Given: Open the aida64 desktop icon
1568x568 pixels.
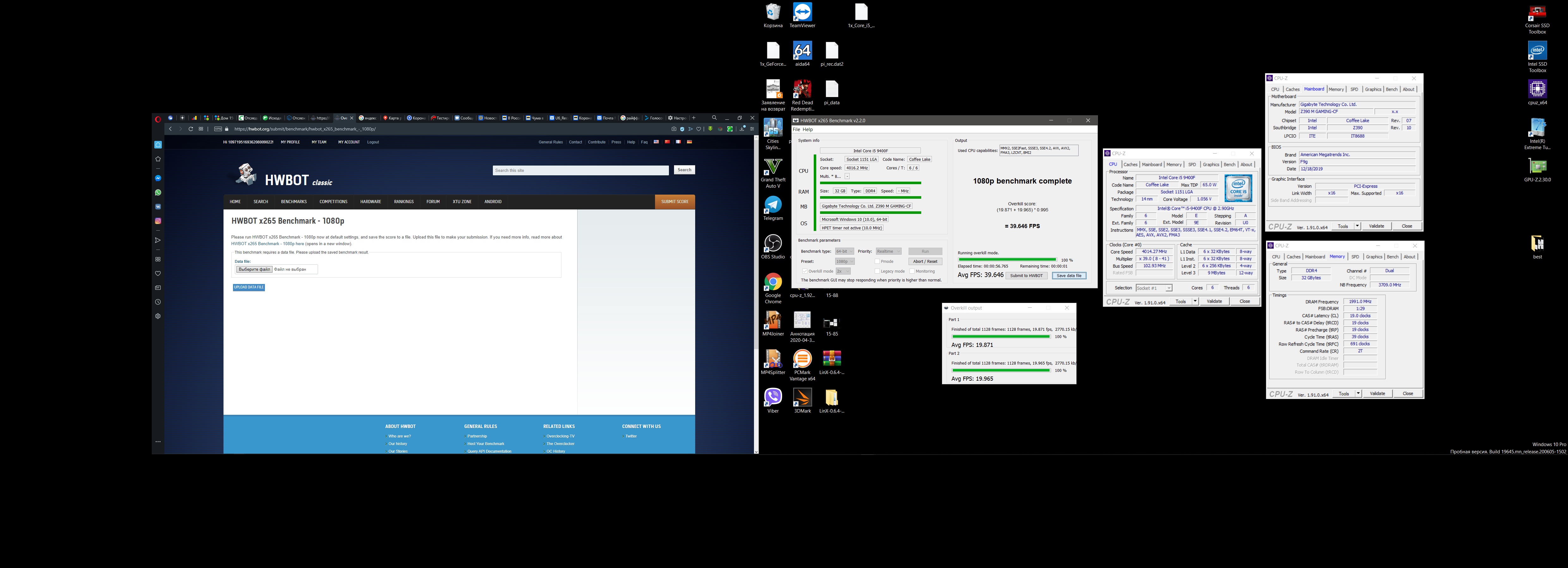Looking at the screenshot, I should click(x=802, y=54).
